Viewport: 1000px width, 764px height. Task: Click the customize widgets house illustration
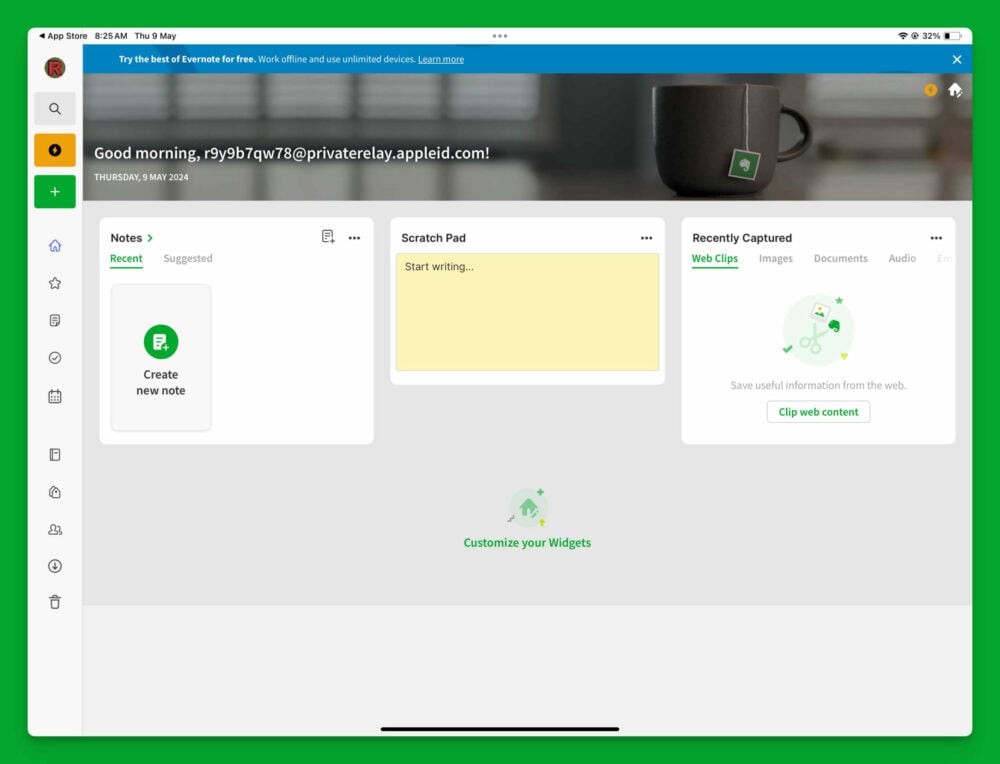(x=528, y=508)
